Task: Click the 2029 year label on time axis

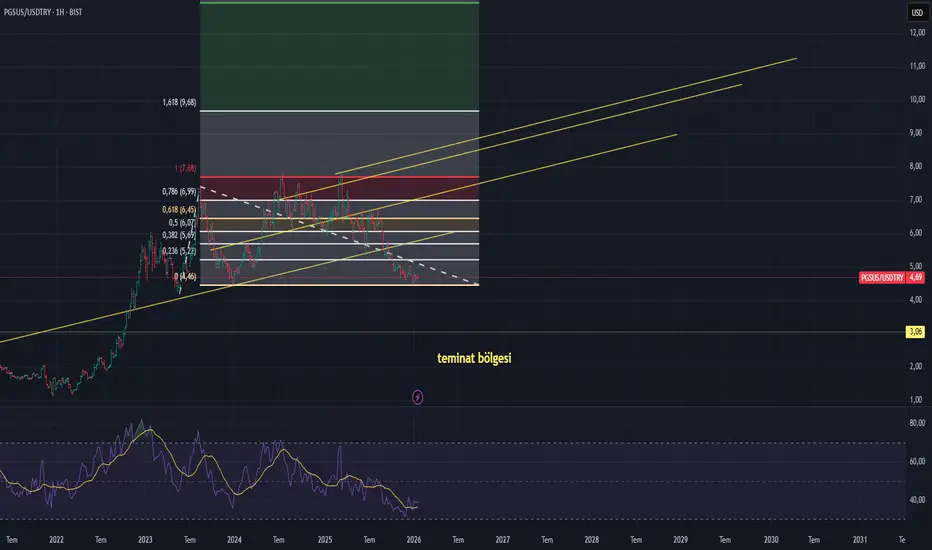Action: coord(681,540)
